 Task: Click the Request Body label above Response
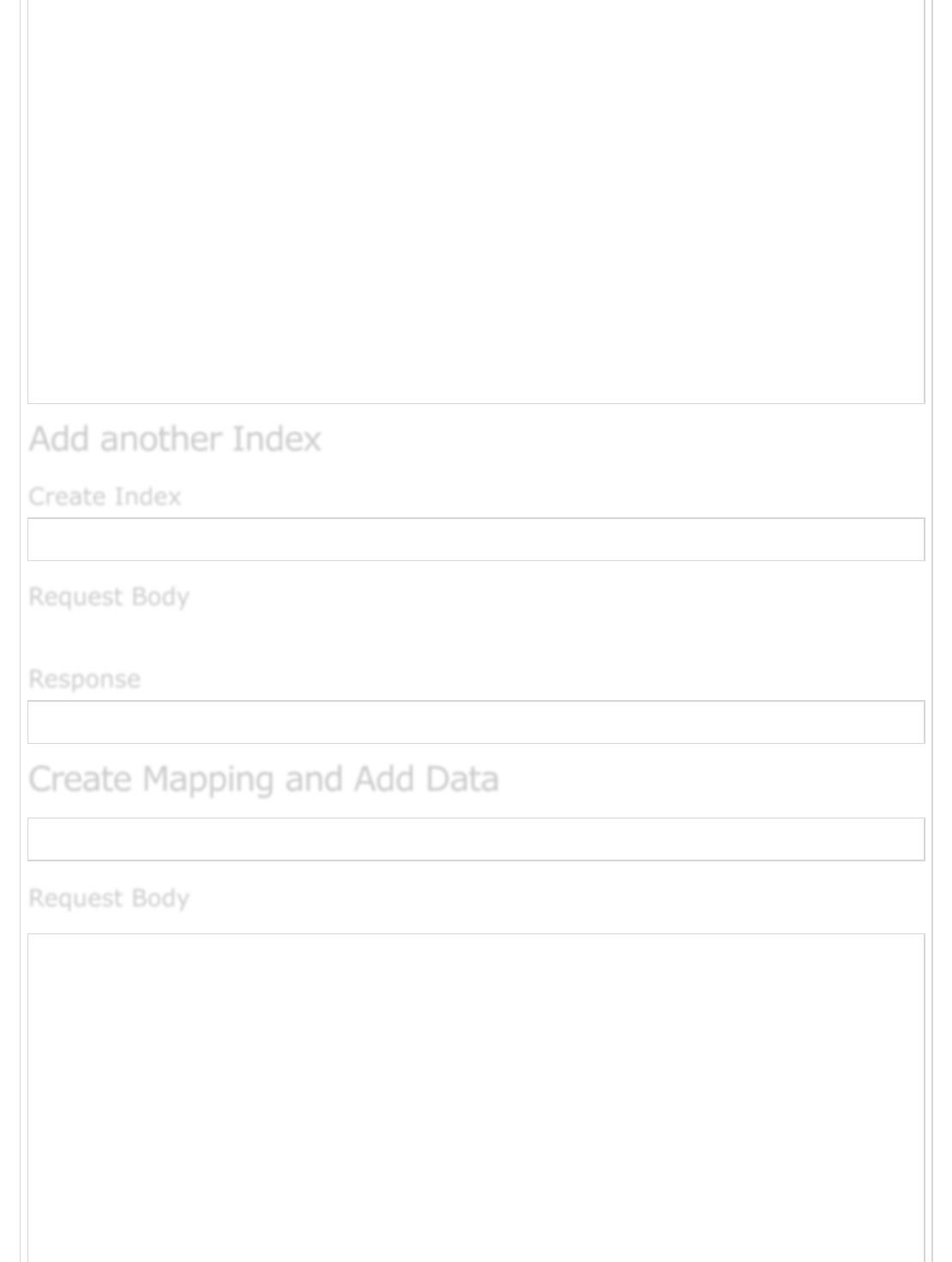109,596
